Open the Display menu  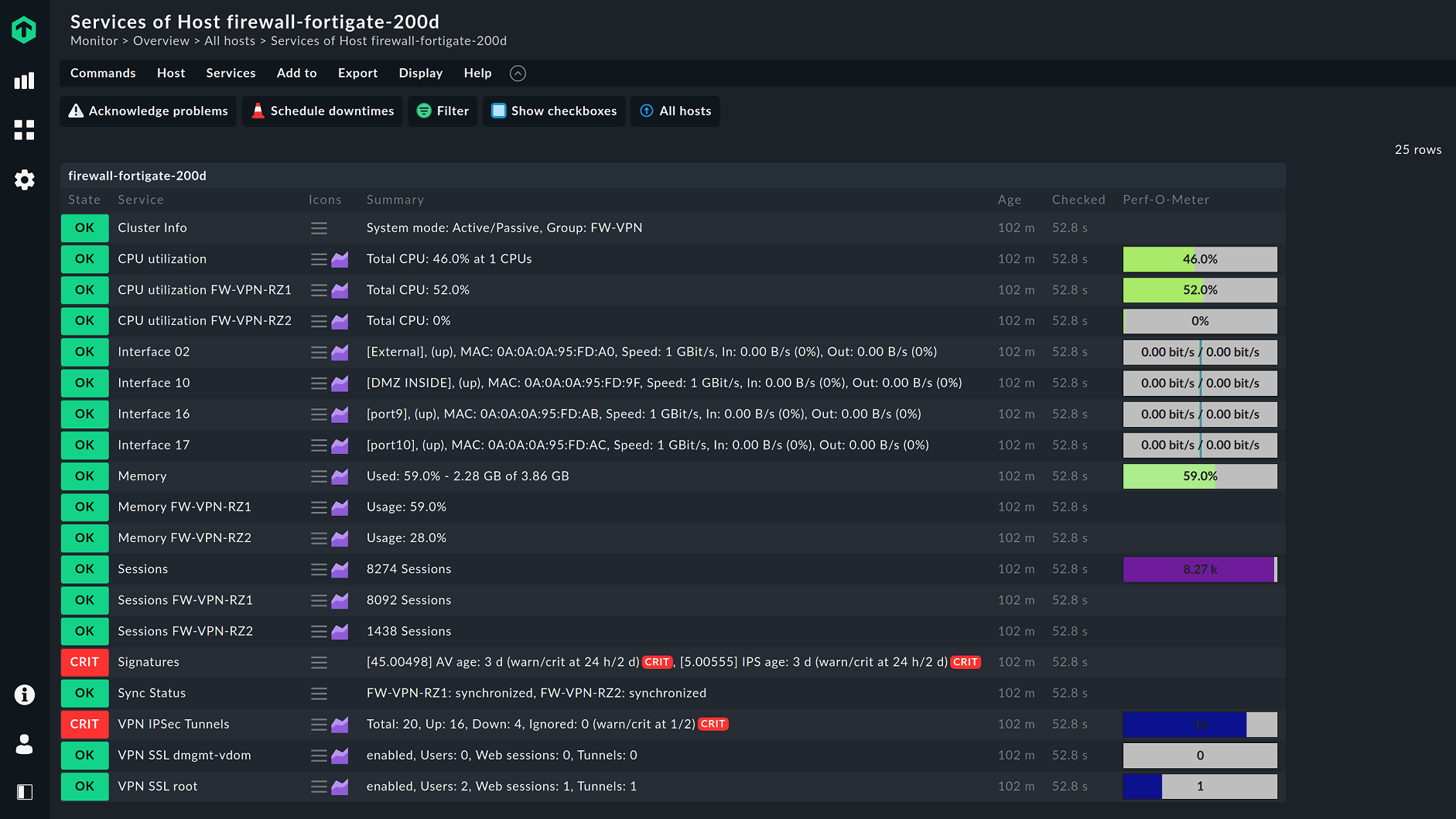[x=421, y=73]
